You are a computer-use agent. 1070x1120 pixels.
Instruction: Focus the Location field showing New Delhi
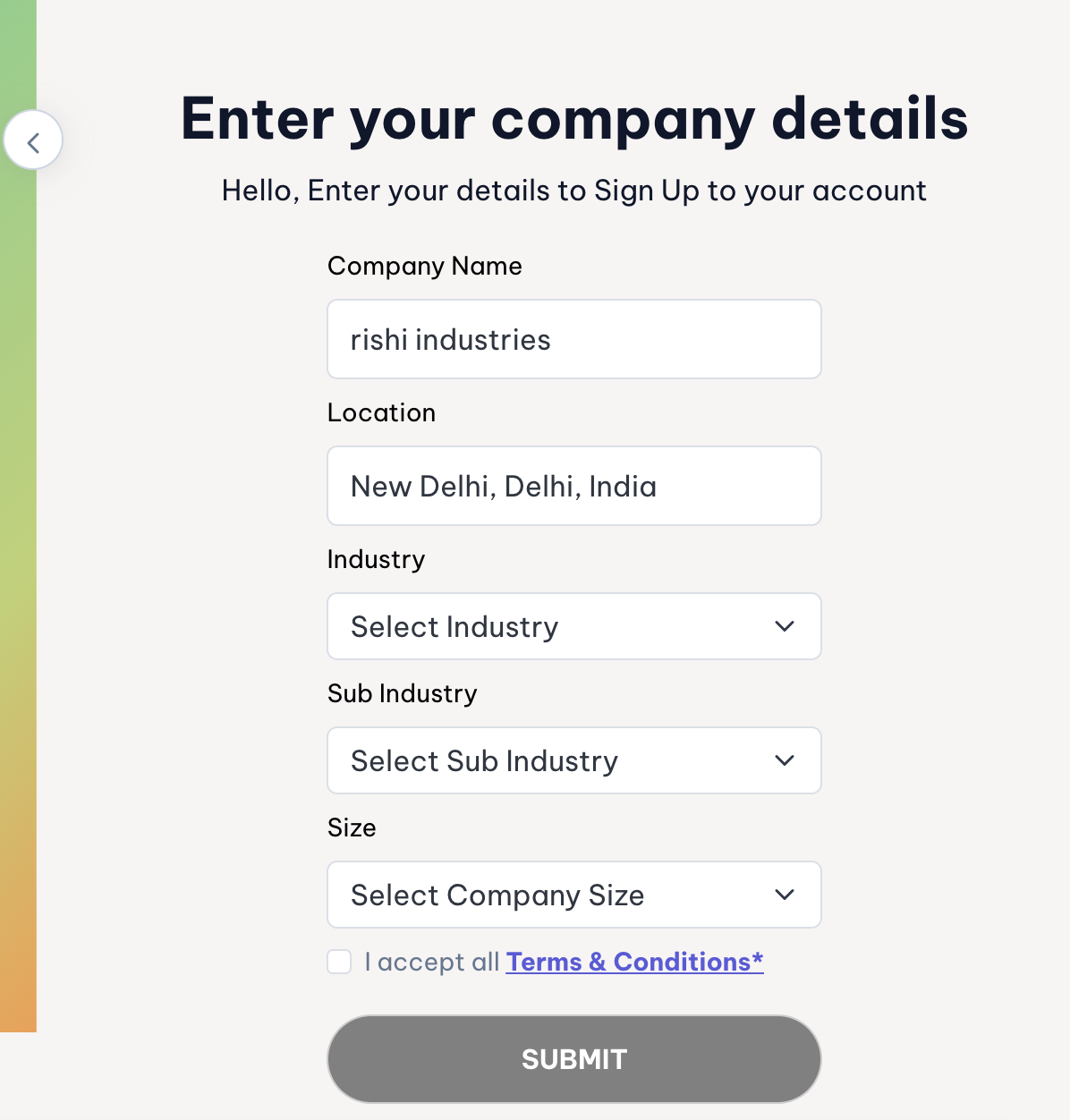point(573,487)
